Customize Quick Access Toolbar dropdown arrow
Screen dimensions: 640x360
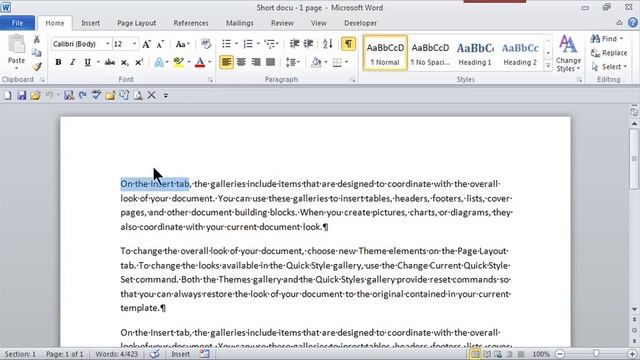coord(166,96)
